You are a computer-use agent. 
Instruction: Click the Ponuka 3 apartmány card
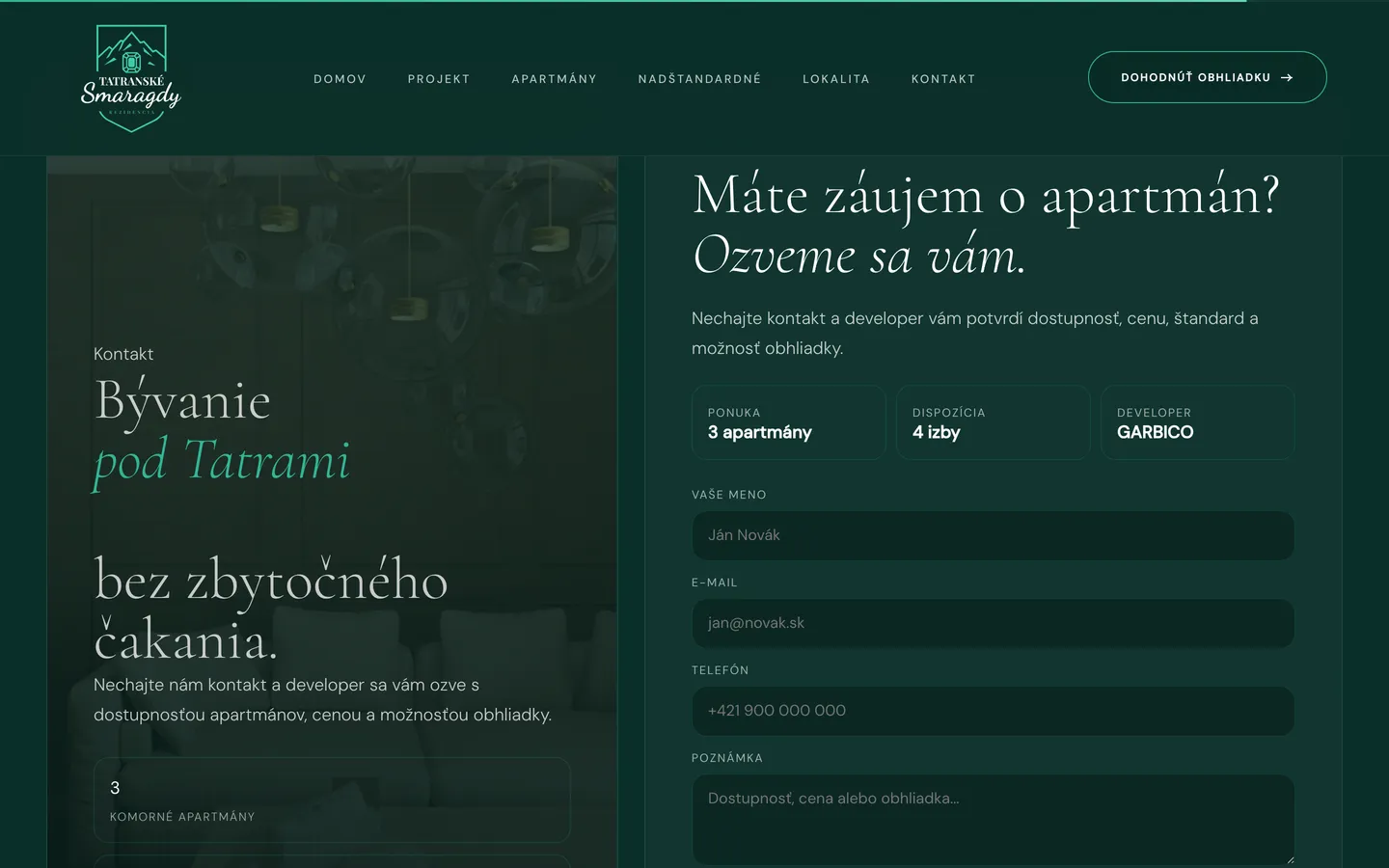tap(788, 422)
